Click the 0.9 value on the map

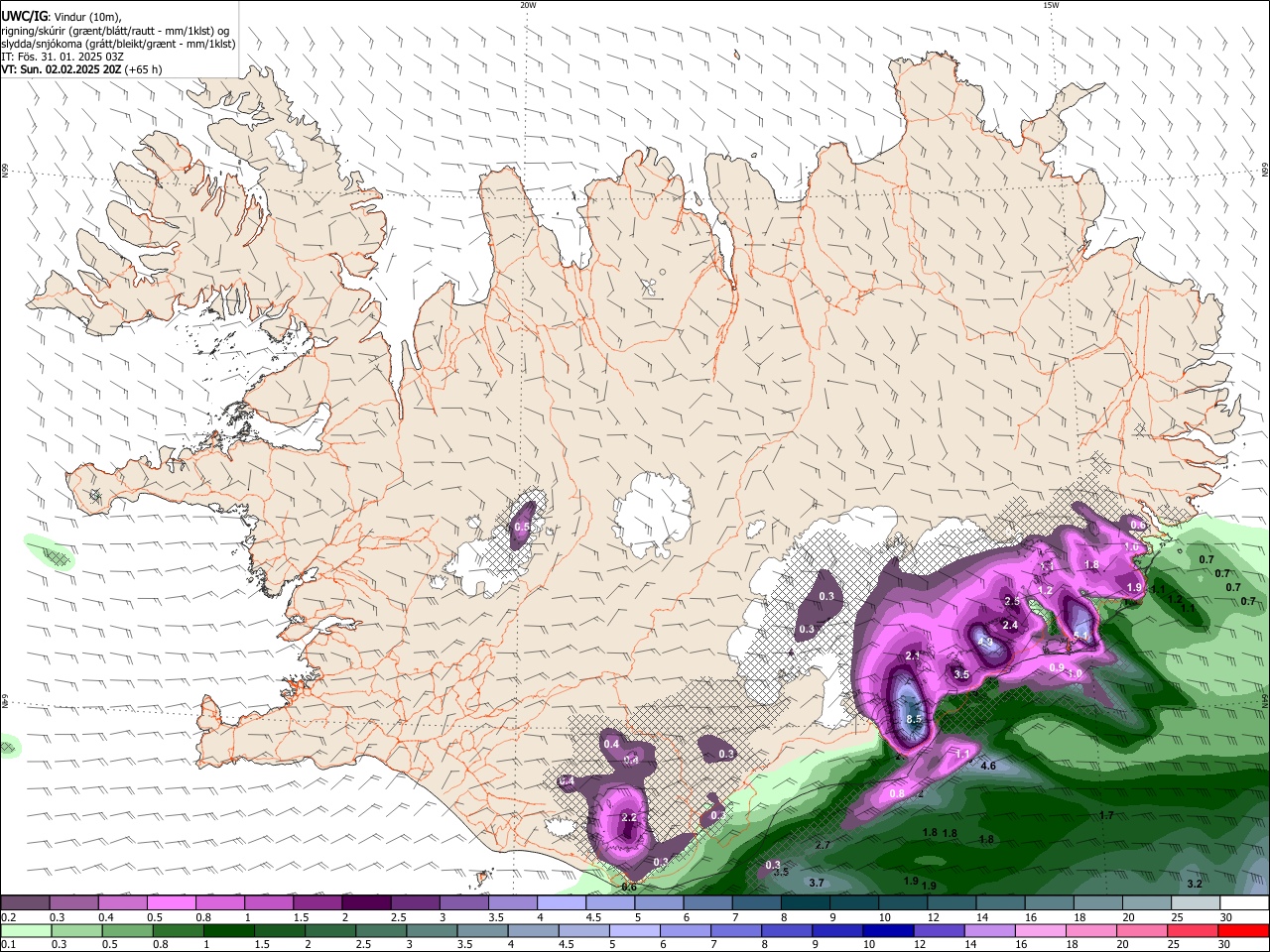coord(1057,667)
